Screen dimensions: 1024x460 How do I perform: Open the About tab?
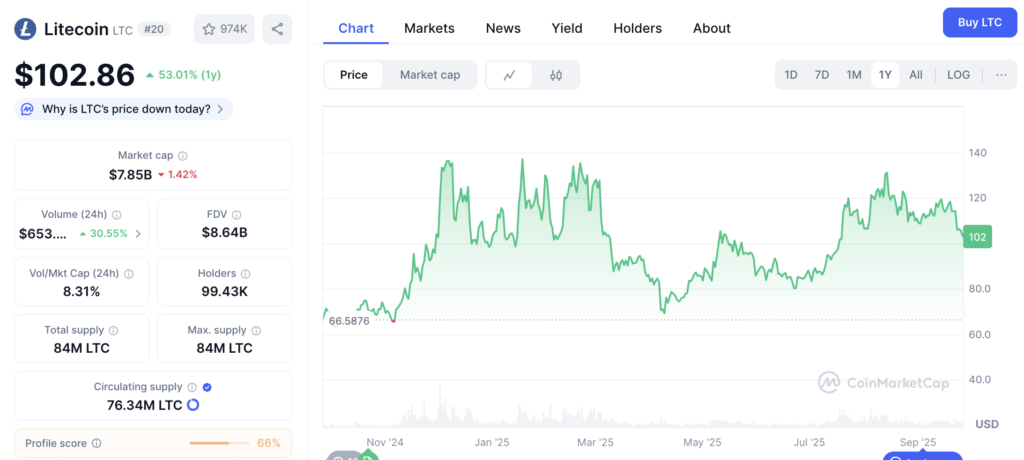pos(712,28)
